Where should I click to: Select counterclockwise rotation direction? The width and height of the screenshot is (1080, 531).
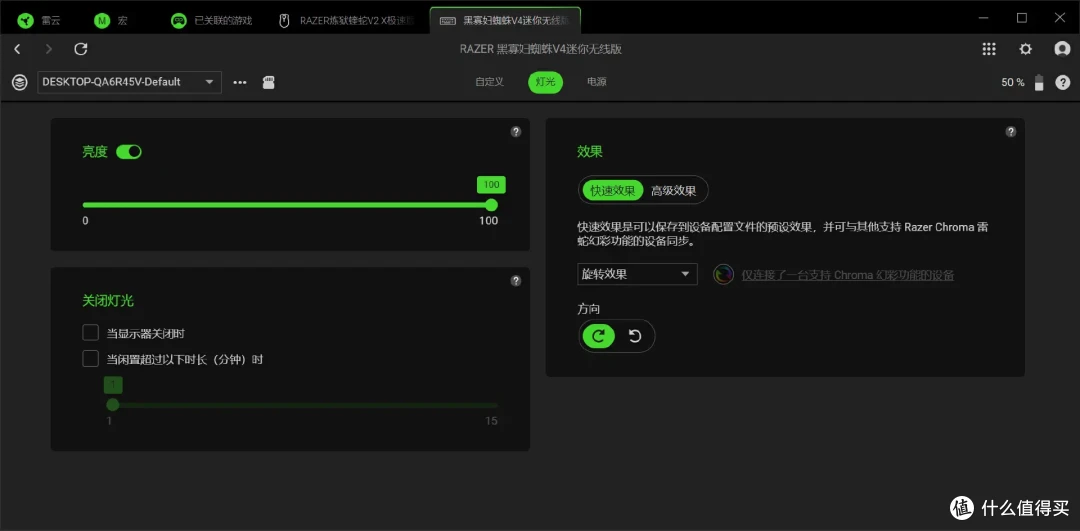point(635,336)
